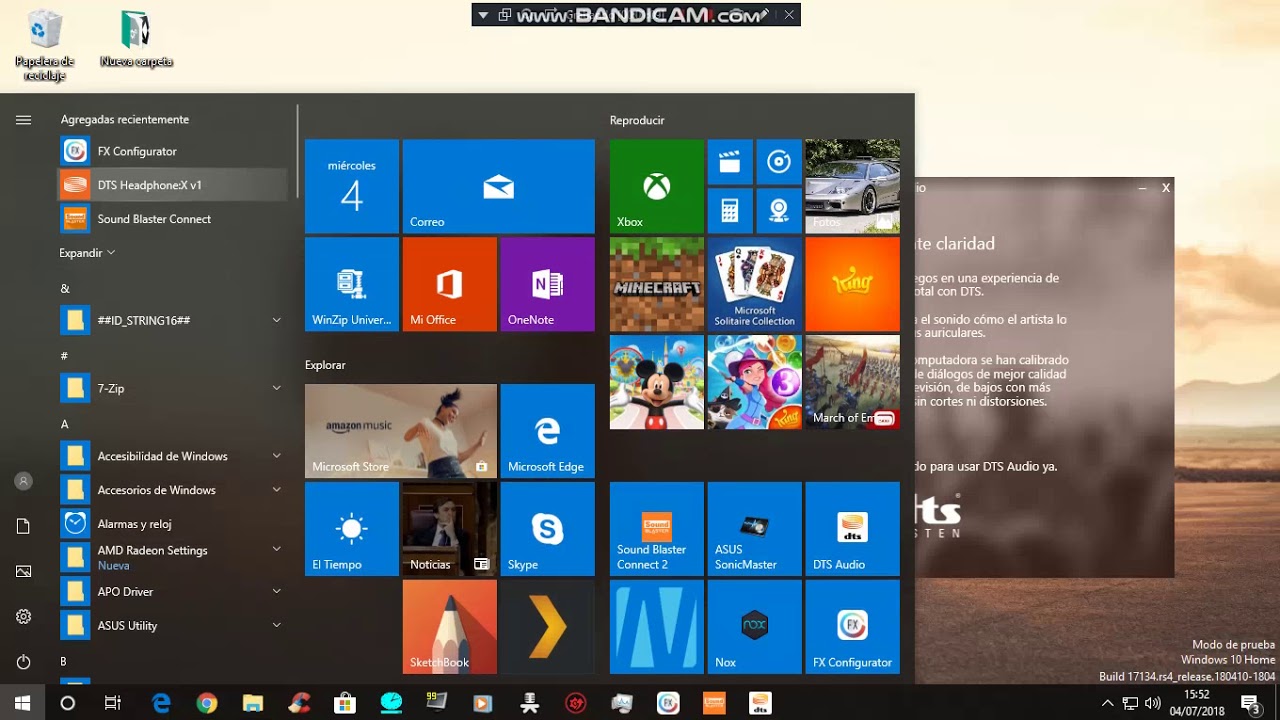The height and width of the screenshot is (720, 1280).
Task: Launch the WinZip Universal tile
Action: (352, 284)
